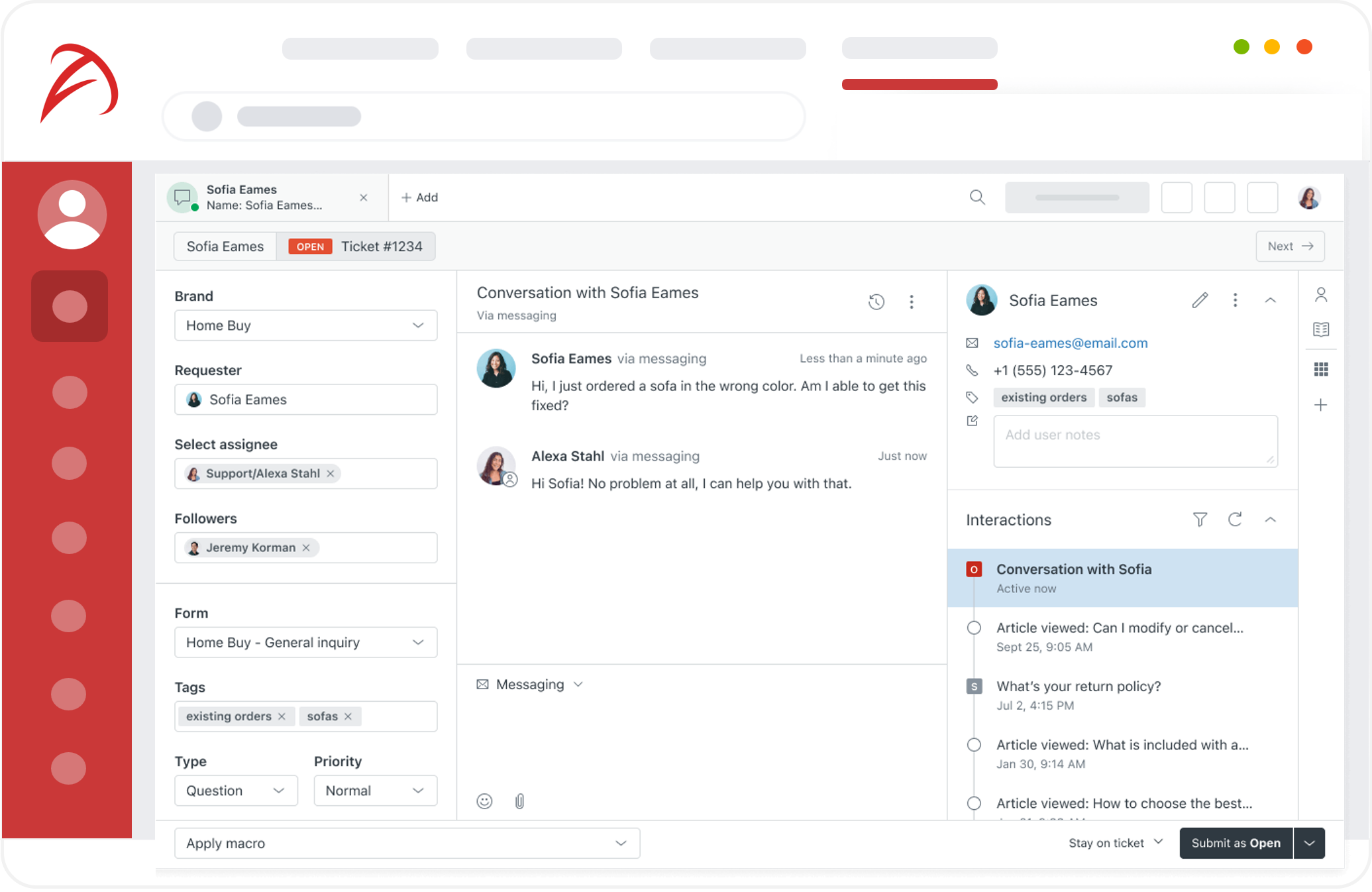Open the Form dropdown
The height and width of the screenshot is (892, 1372).
(305, 642)
